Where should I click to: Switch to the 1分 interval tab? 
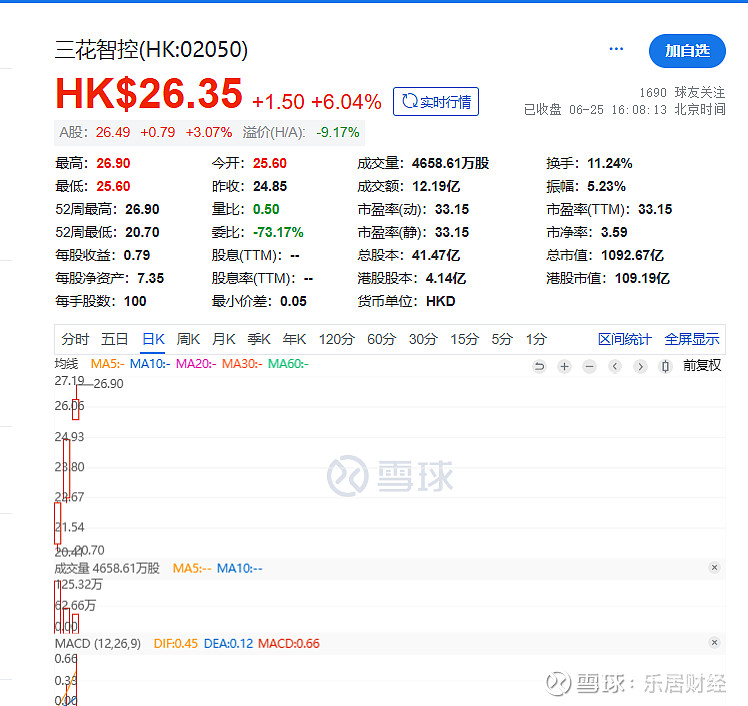point(536,339)
